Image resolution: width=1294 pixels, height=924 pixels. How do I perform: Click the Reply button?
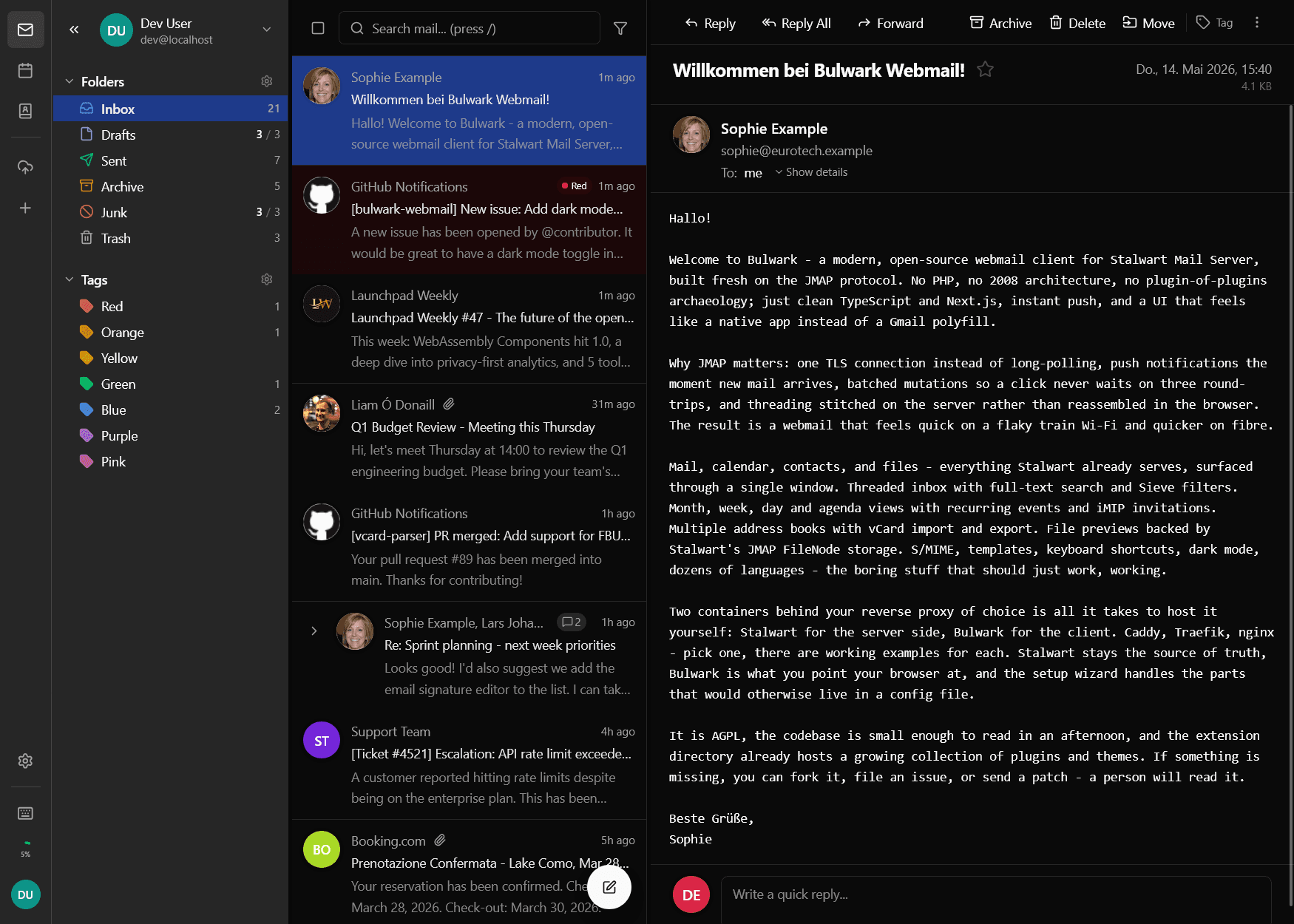coord(710,23)
